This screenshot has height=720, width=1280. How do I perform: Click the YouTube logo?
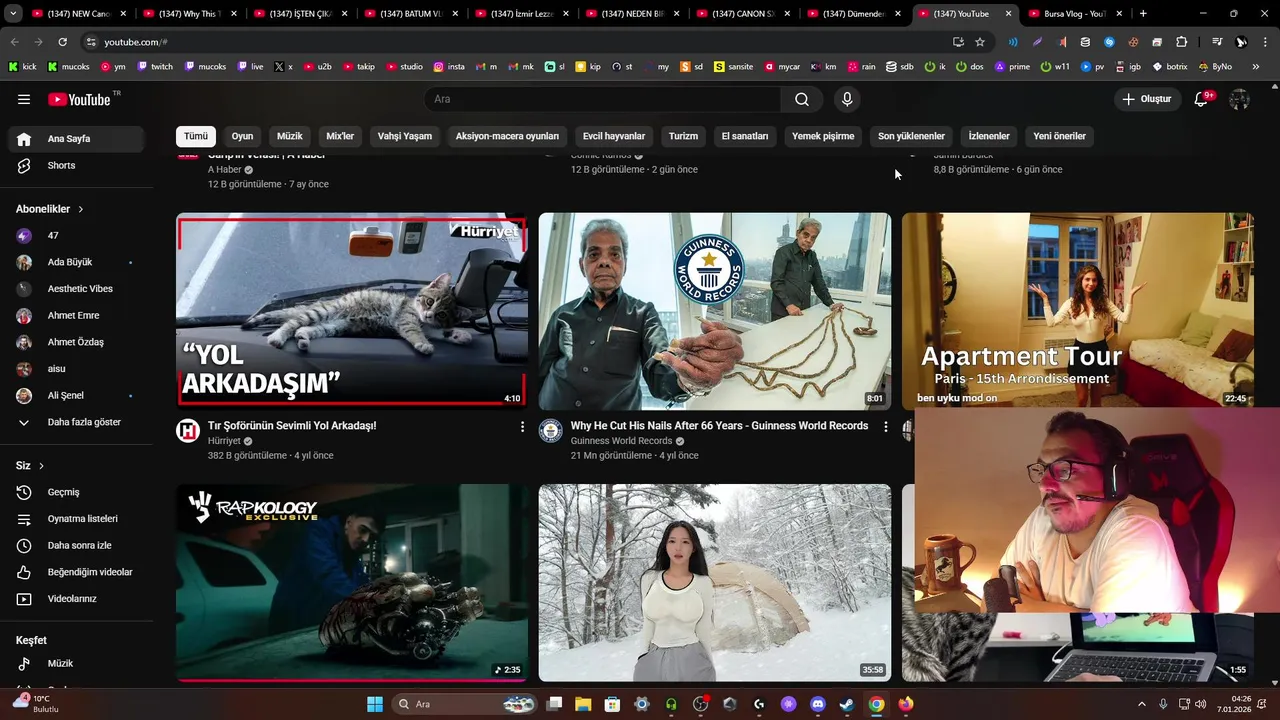(80, 99)
